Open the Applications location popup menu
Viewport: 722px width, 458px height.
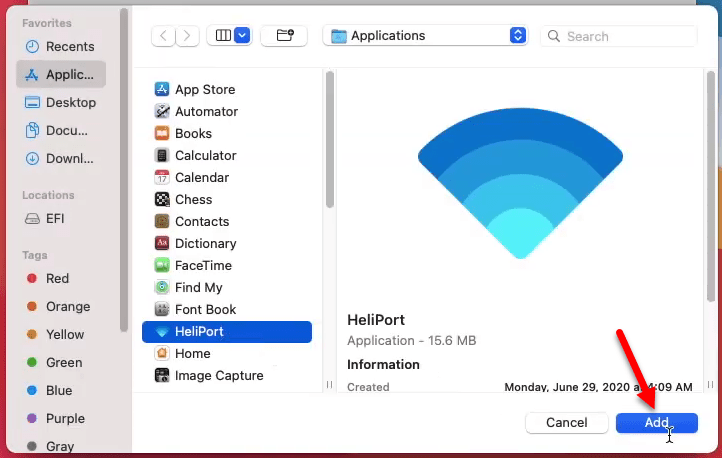pos(425,35)
